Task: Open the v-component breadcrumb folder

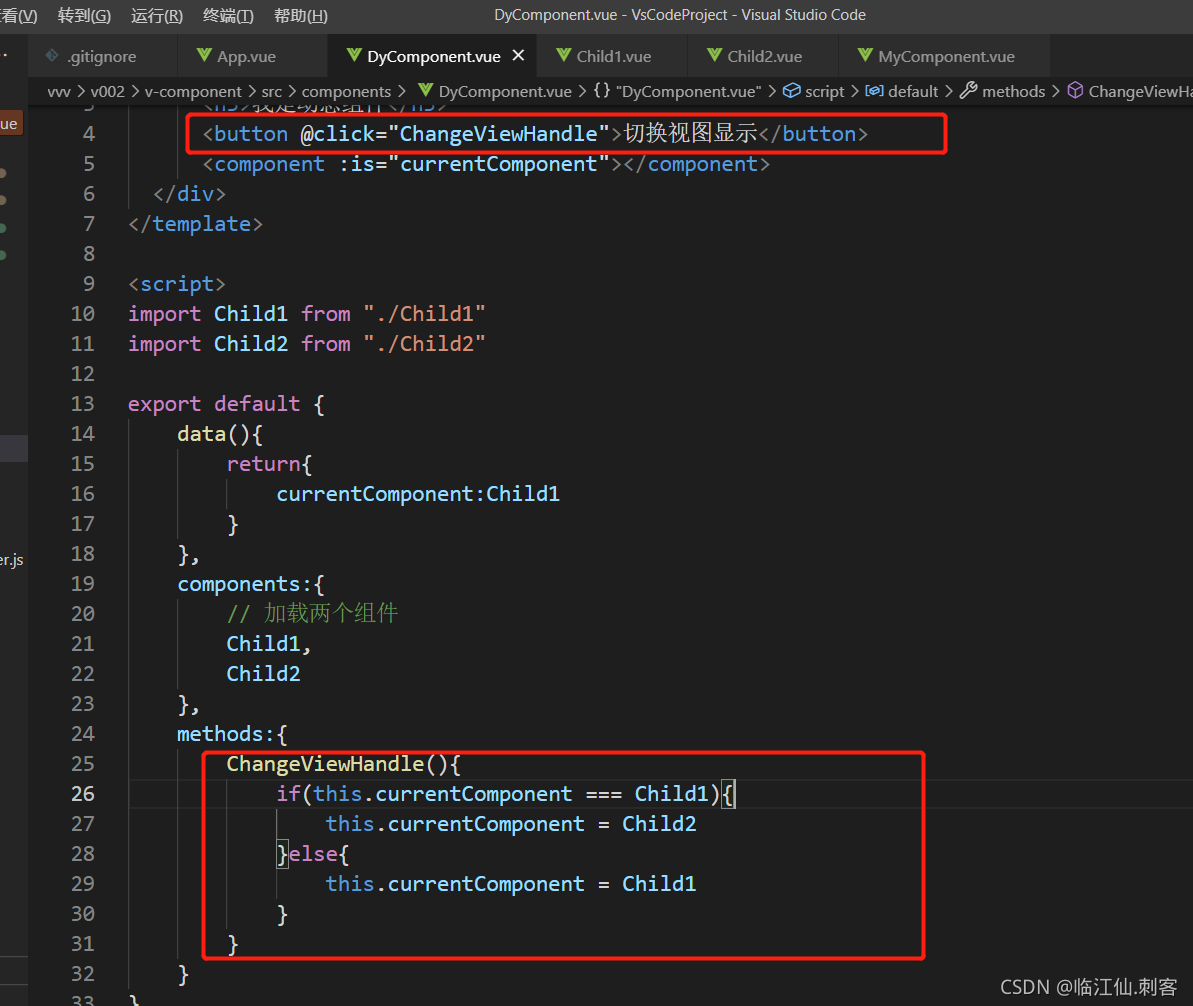Action: [192, 91]
